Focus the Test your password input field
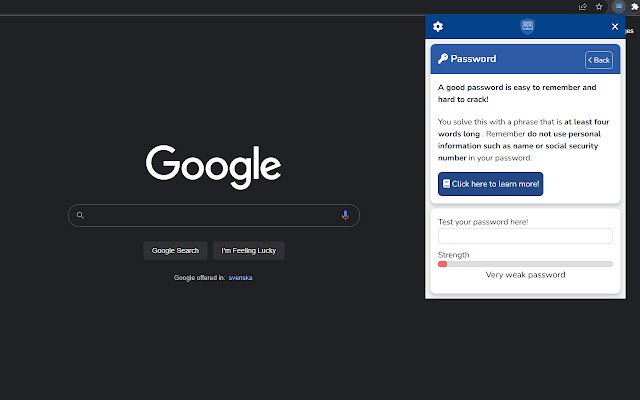640x400 pixels. [525, 236]
